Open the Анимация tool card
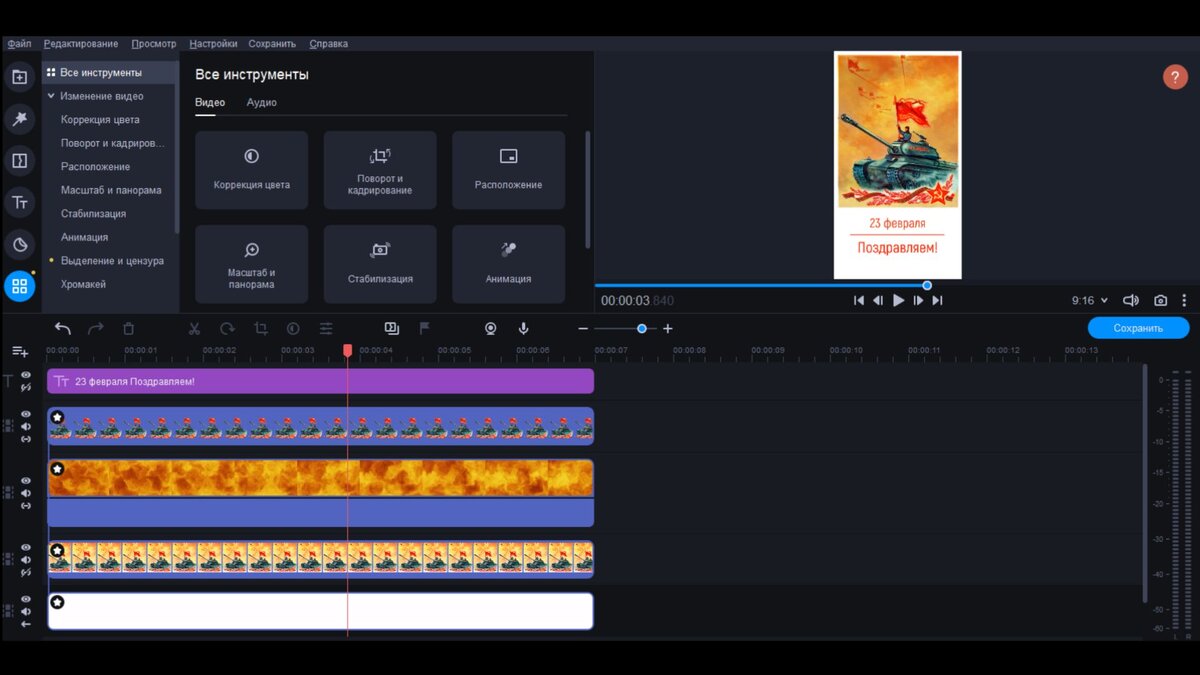The width and height of the screenshot is (1200, 675). coord(508,264)
